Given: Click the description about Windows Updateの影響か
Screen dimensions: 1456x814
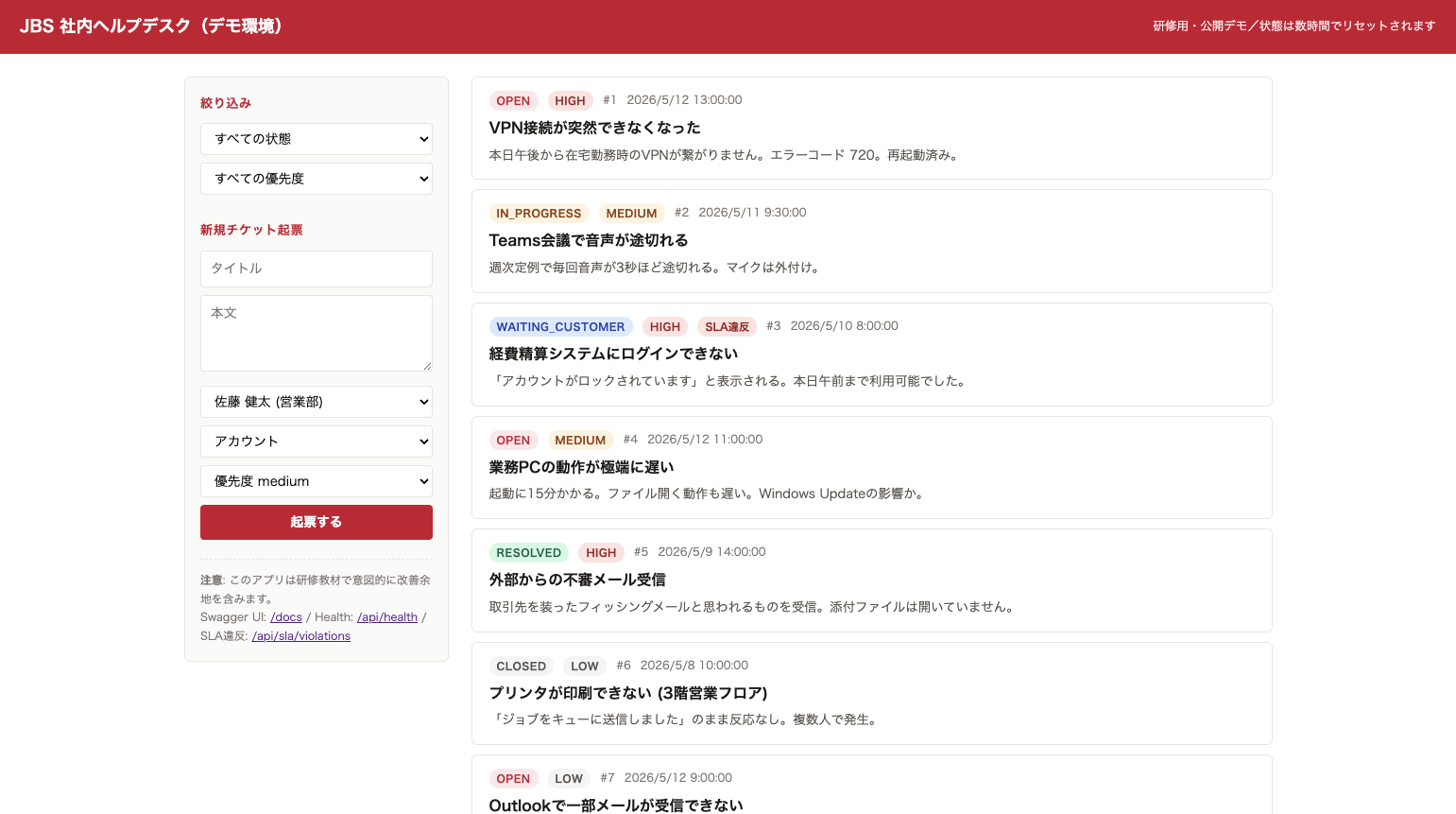Looking at the screenshot, I should pos(708,494).
